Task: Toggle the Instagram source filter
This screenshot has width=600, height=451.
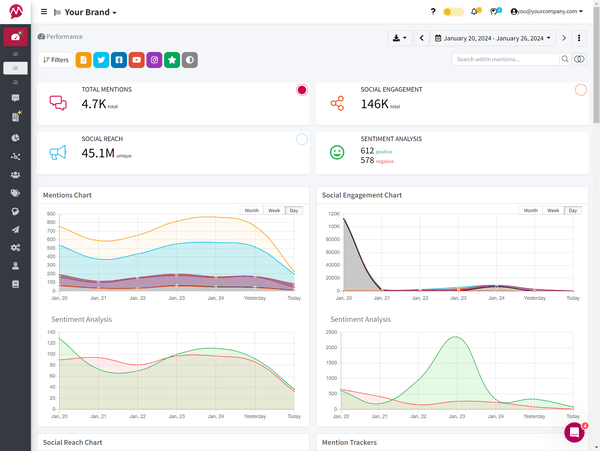Action: coord(154,60)
